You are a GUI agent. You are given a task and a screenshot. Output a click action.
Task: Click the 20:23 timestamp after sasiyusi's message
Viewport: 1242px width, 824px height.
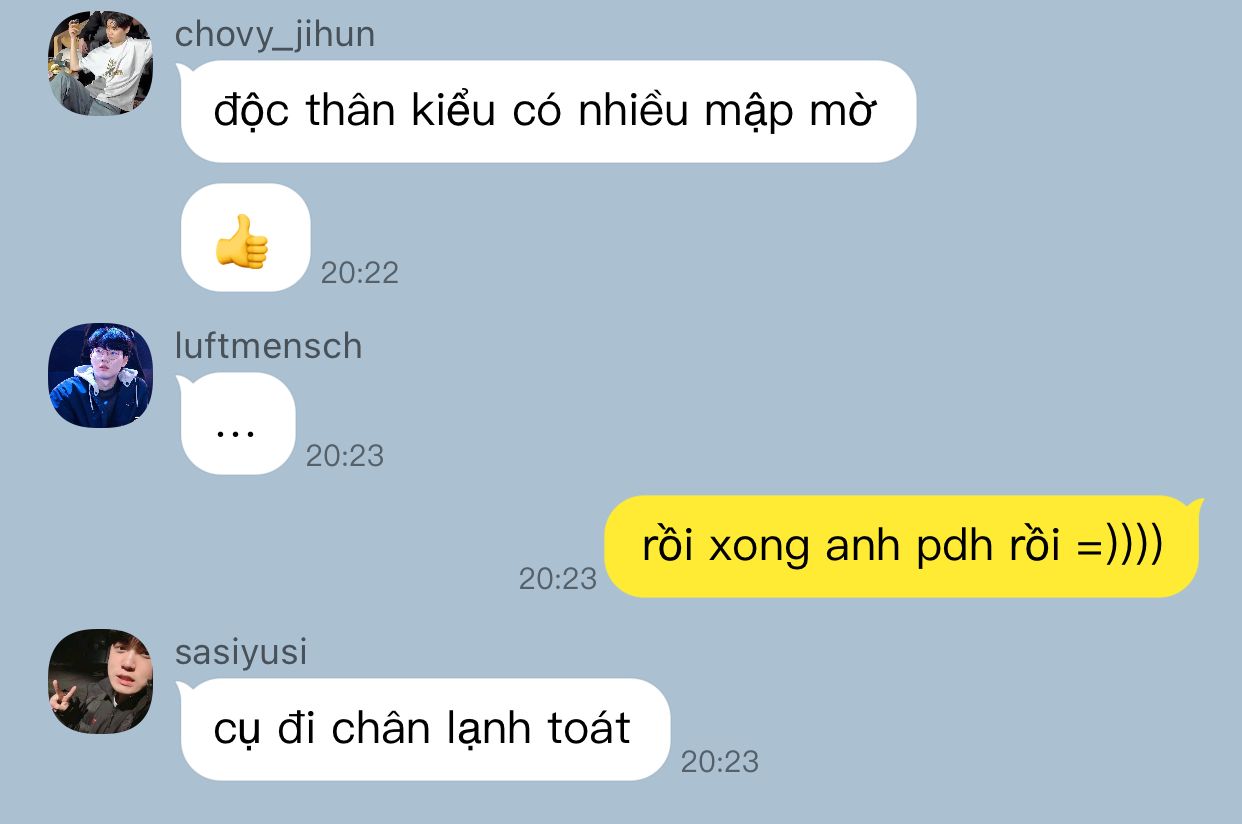click(x=720, y=762)
